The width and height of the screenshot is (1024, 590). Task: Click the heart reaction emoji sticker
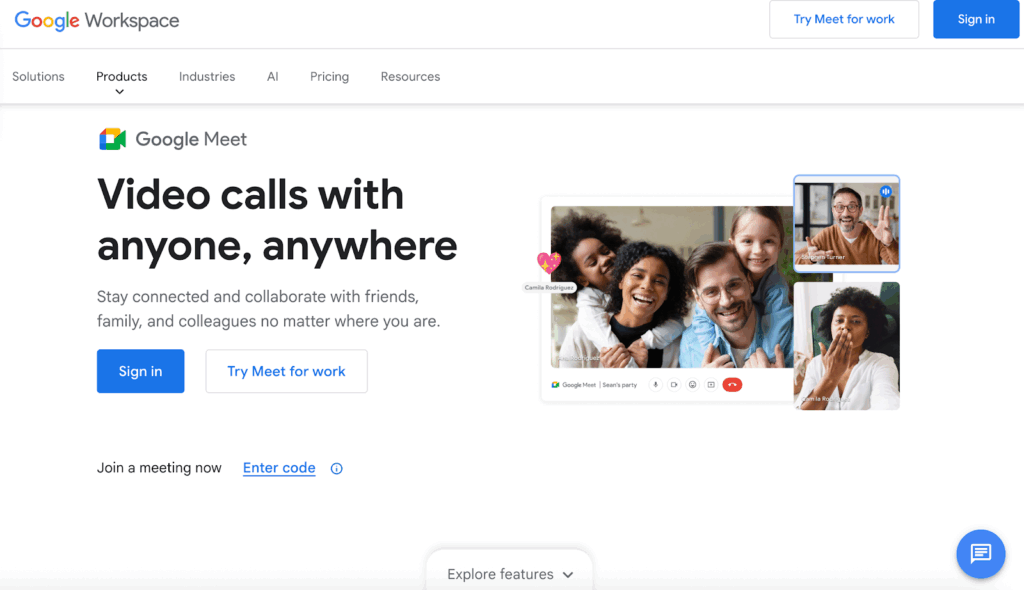[x=549, y=263]
